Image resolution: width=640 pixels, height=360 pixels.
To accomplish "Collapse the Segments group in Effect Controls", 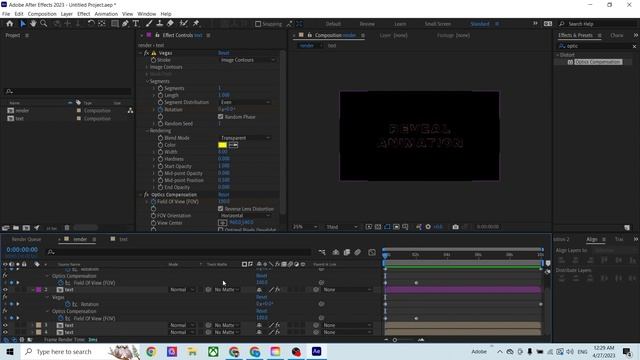I will click(x=147, y=81).
